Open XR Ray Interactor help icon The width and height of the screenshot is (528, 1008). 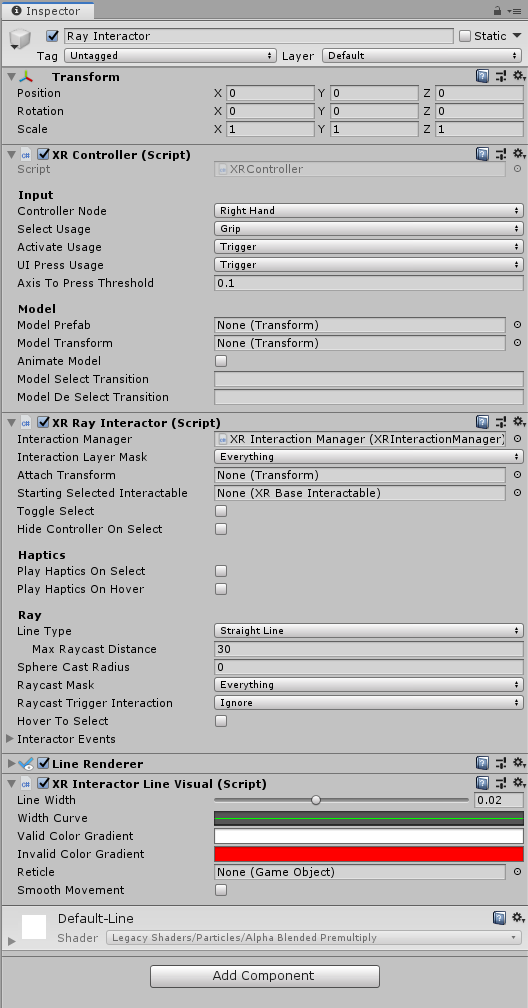click(x=482, y=422)
